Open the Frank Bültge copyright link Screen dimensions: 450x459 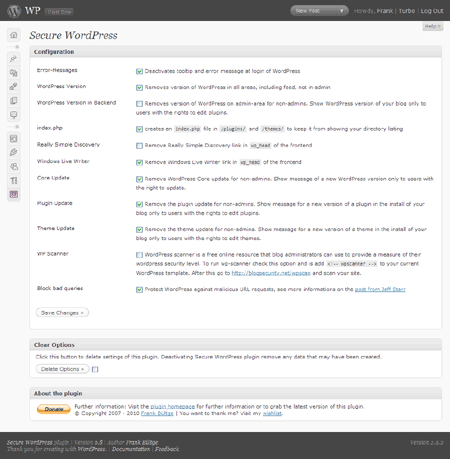coord(157,413)
